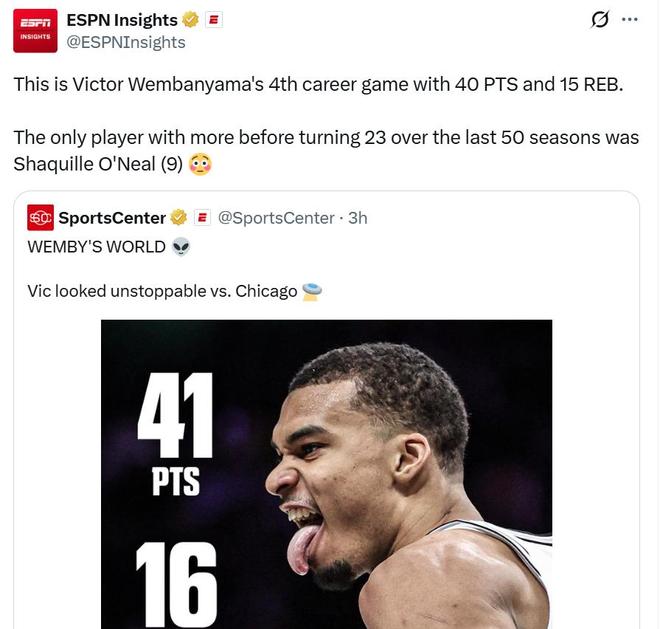The width and height of the screenshot is (660, 629).
Task: Open the Grok actions icon
Action: [601, 20]
